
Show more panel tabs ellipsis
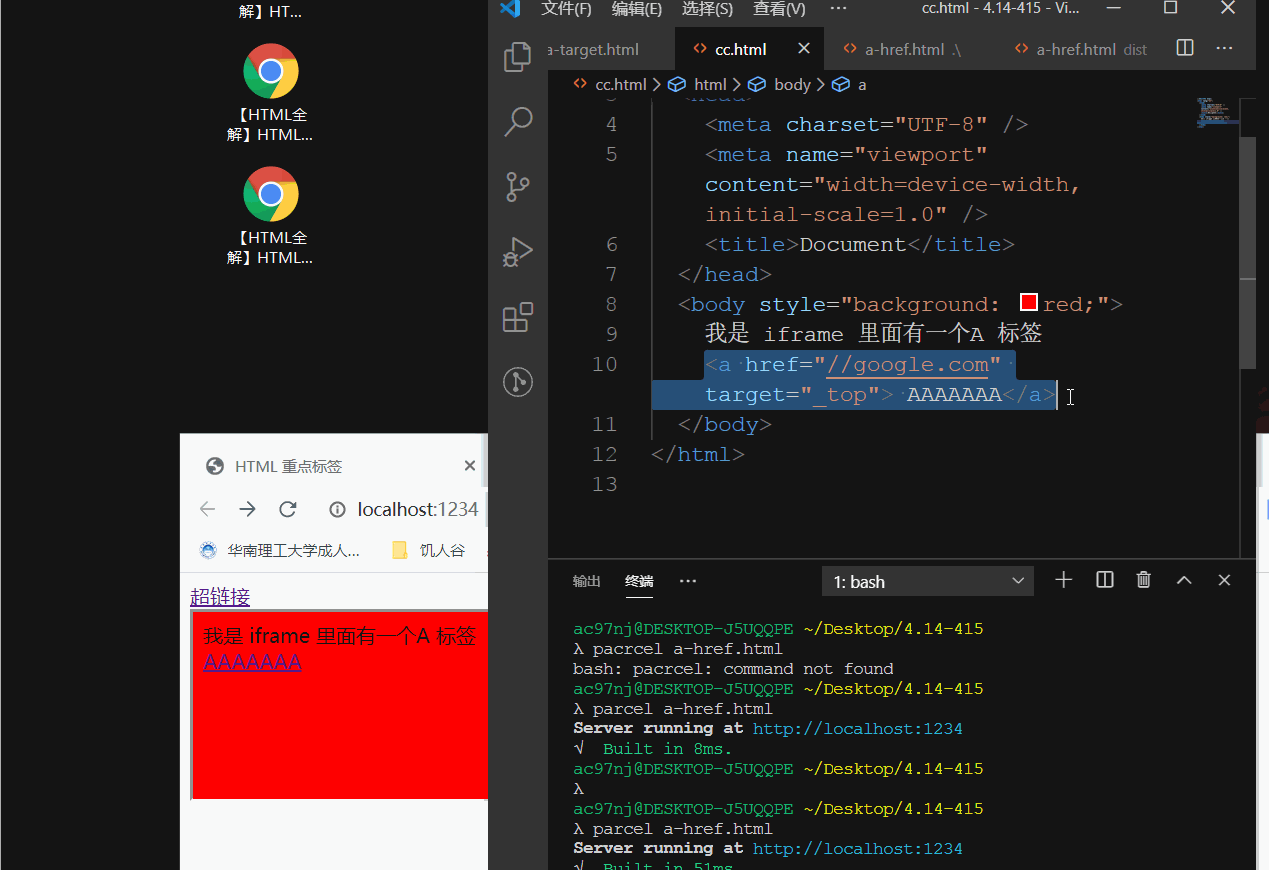pyautogui.click(x=688, y=581)
